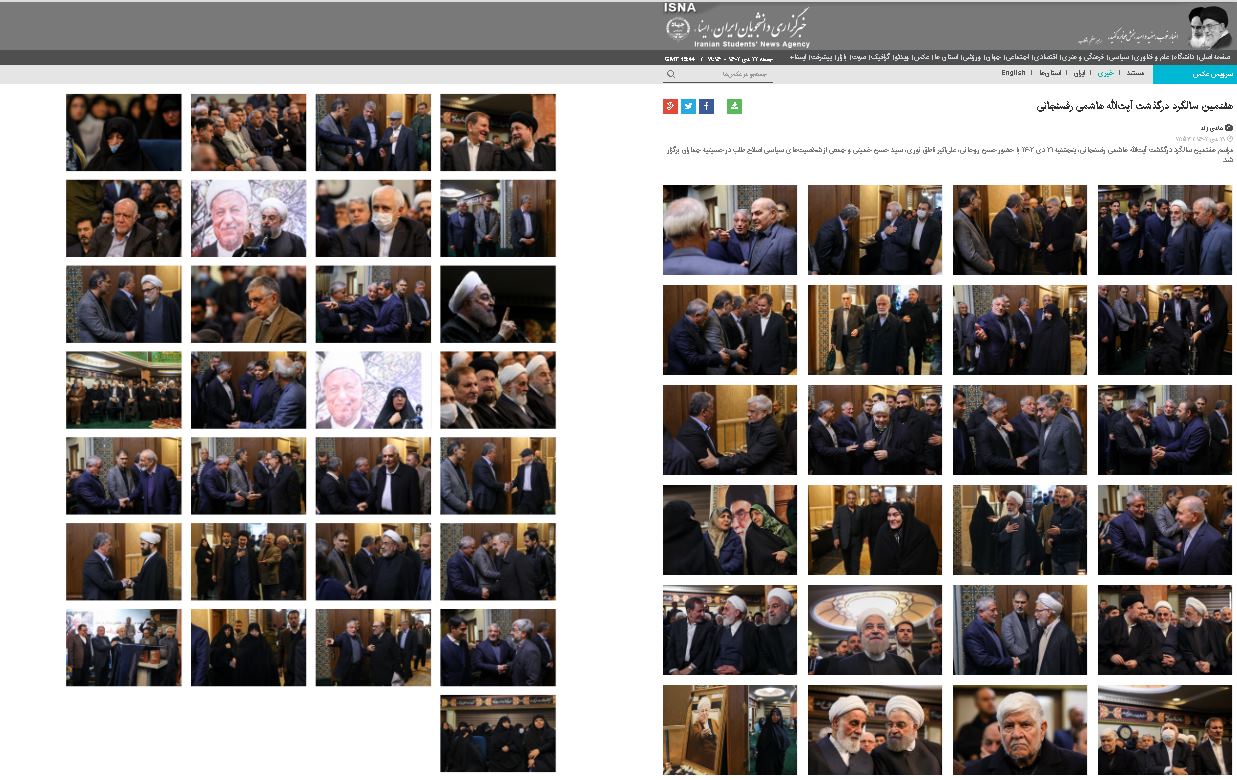1237x780 pixels.
Task: Click the magnifier search icon
Action: [x=671, y=74]
